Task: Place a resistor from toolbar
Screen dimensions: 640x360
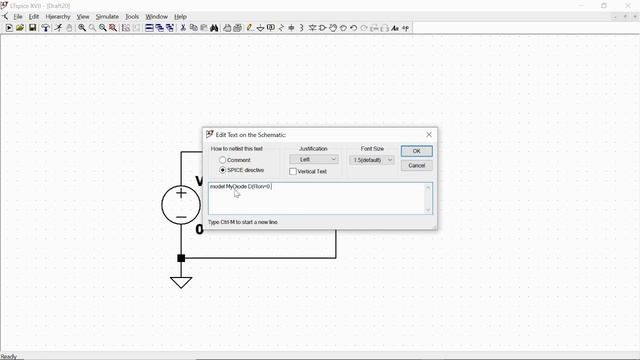Action: [x=281, y=28]
